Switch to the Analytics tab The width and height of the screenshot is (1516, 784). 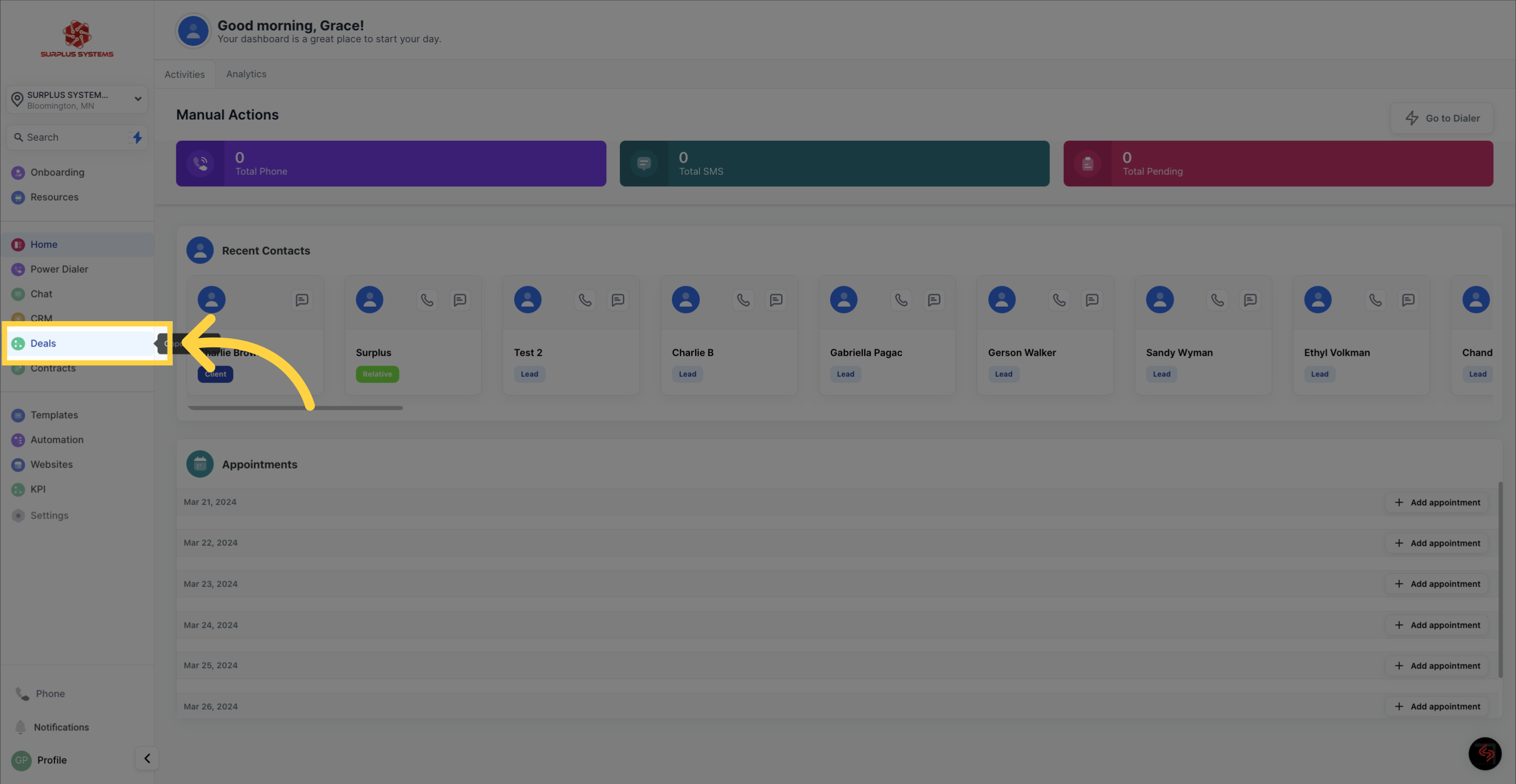click(246, 74)
